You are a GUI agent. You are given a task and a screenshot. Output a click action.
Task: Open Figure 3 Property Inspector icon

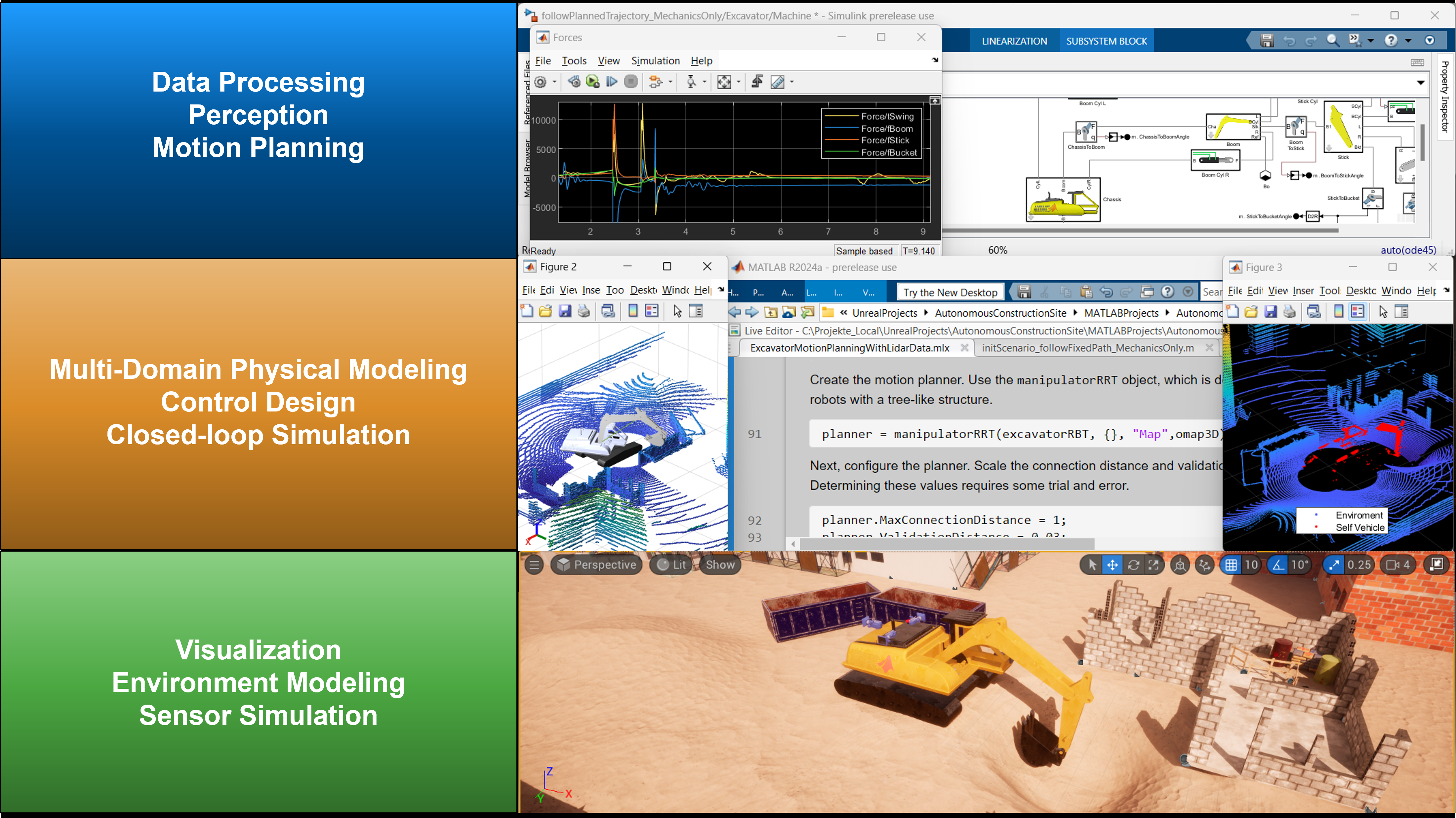[x=1402, y=311]
